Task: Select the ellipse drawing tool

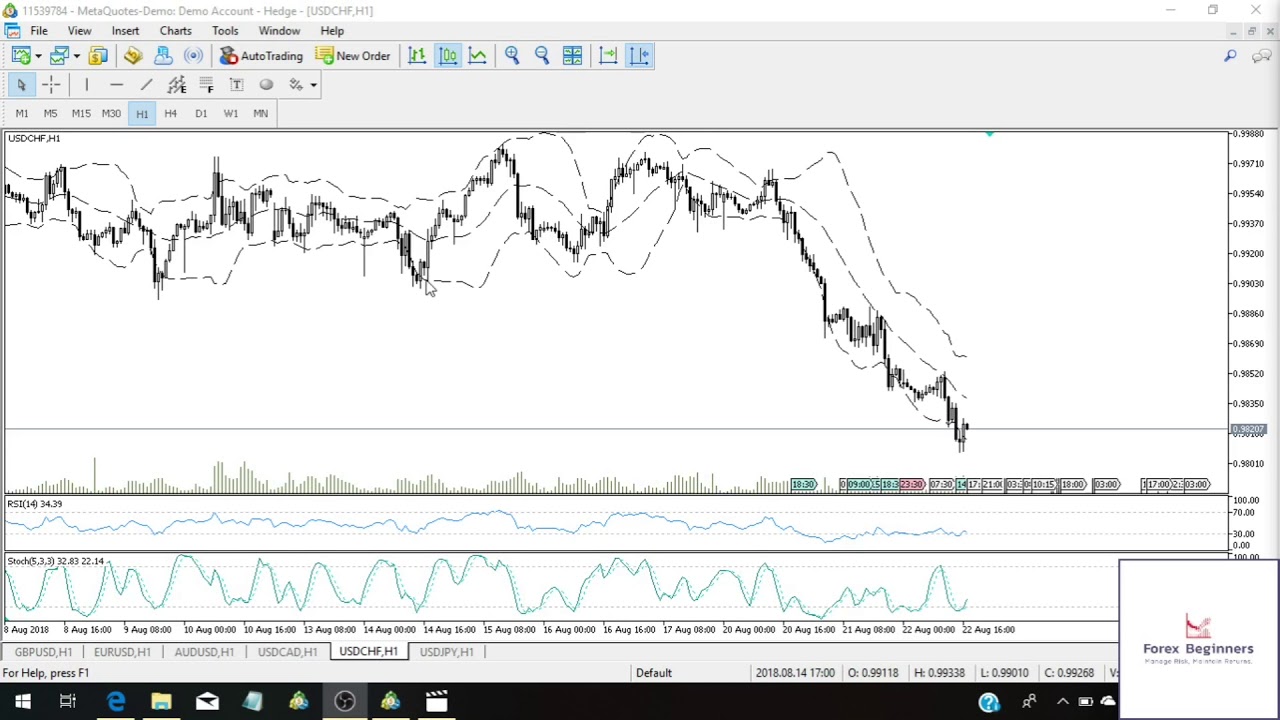Action: pyautogui.click(x=267, y=85)
